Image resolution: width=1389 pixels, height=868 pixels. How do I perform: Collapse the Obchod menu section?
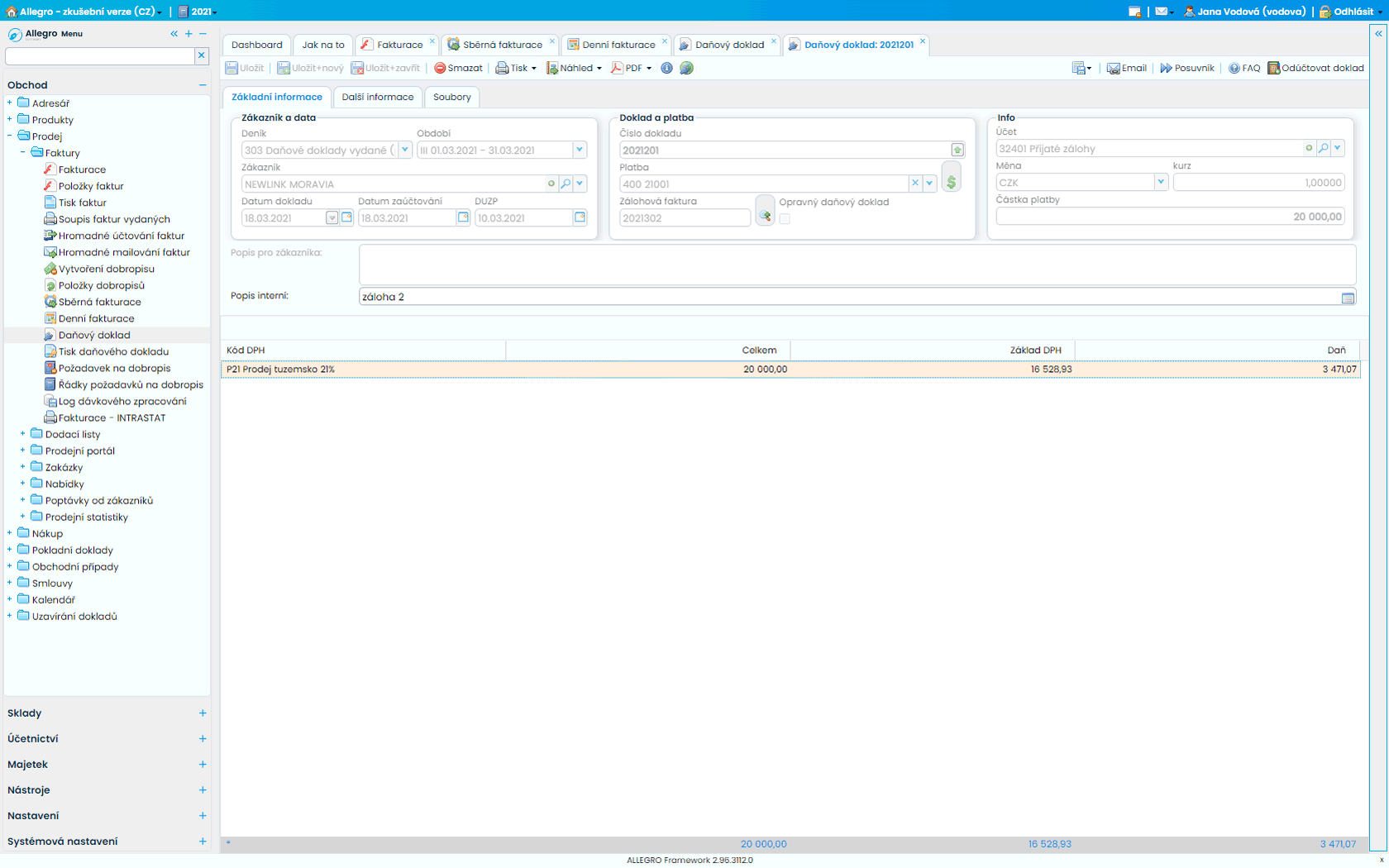[x=203, y=85]
